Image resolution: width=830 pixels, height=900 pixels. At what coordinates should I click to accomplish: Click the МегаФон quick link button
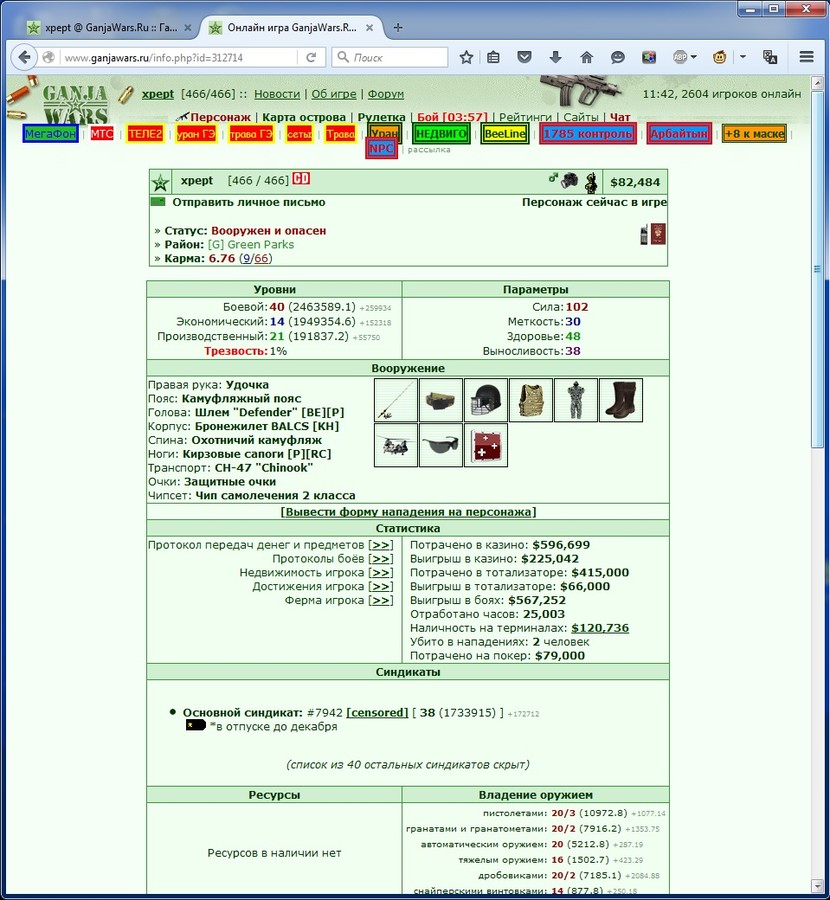[51, 134]
